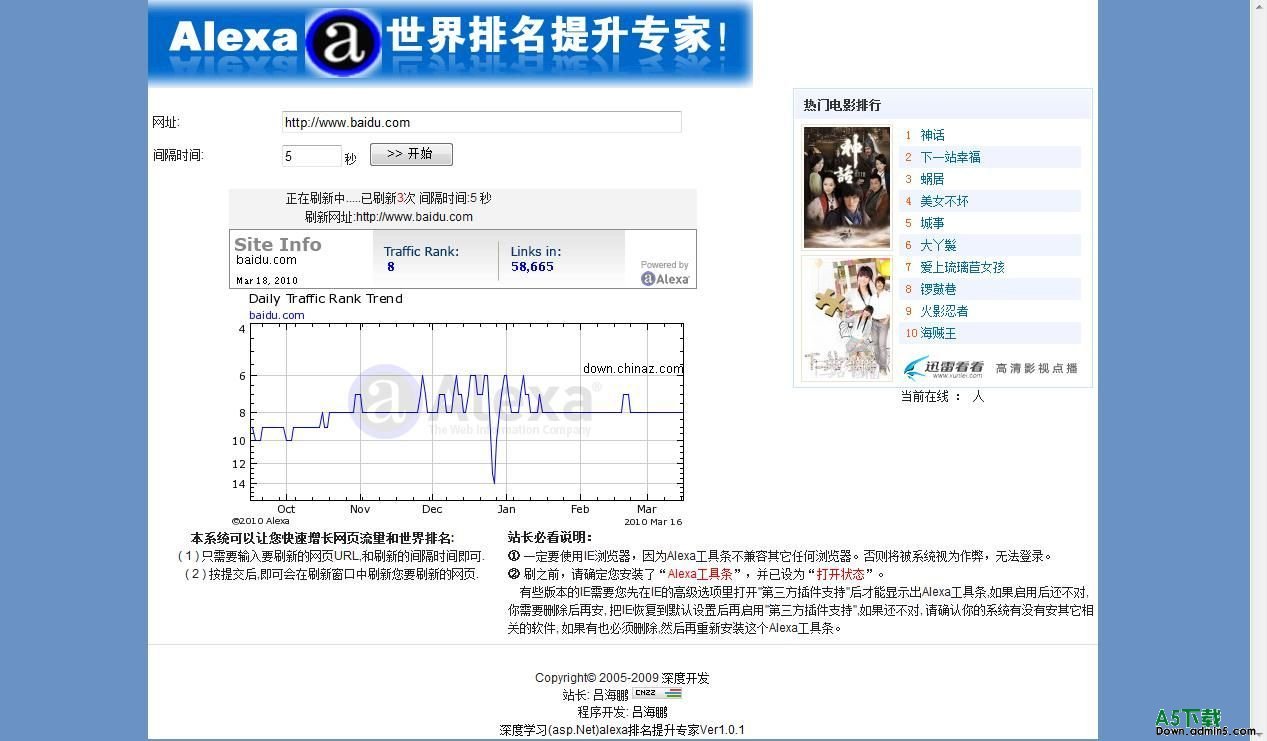Click the Links in value 58,665
Viewport: 1267px width, 741px height.
(532, 267)
